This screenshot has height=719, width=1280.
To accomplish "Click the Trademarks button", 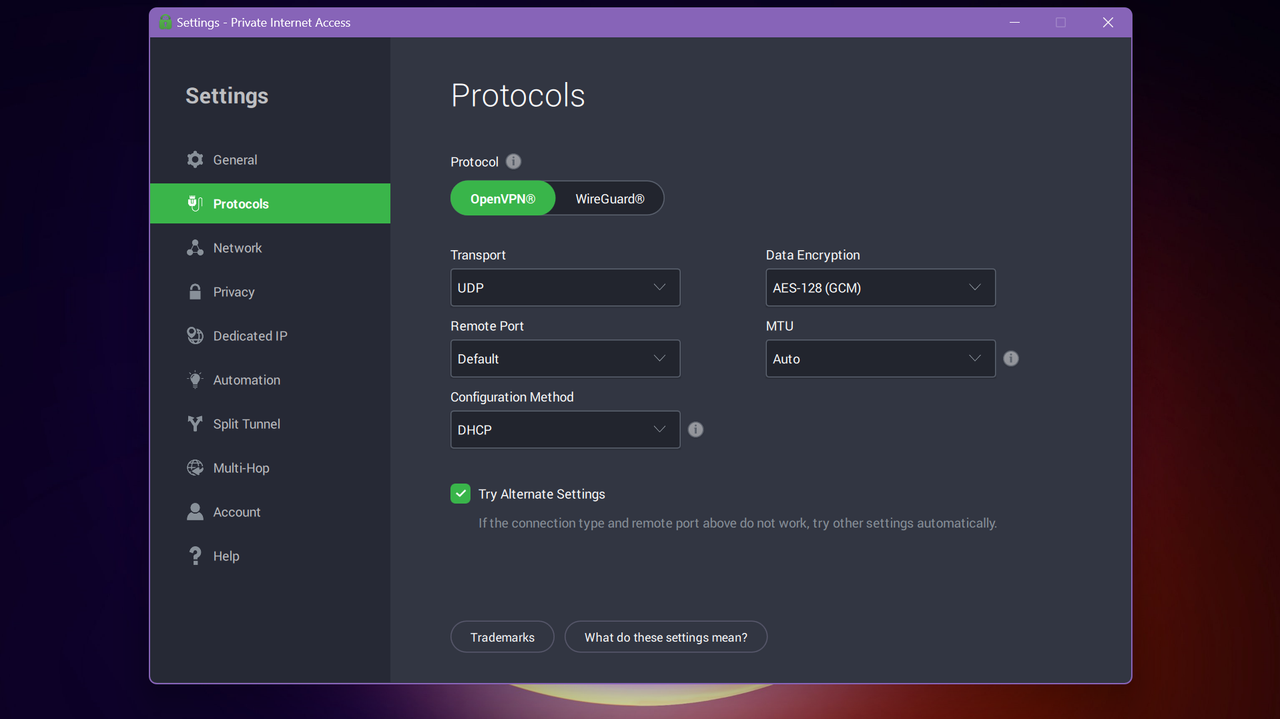I will point(502,637).
